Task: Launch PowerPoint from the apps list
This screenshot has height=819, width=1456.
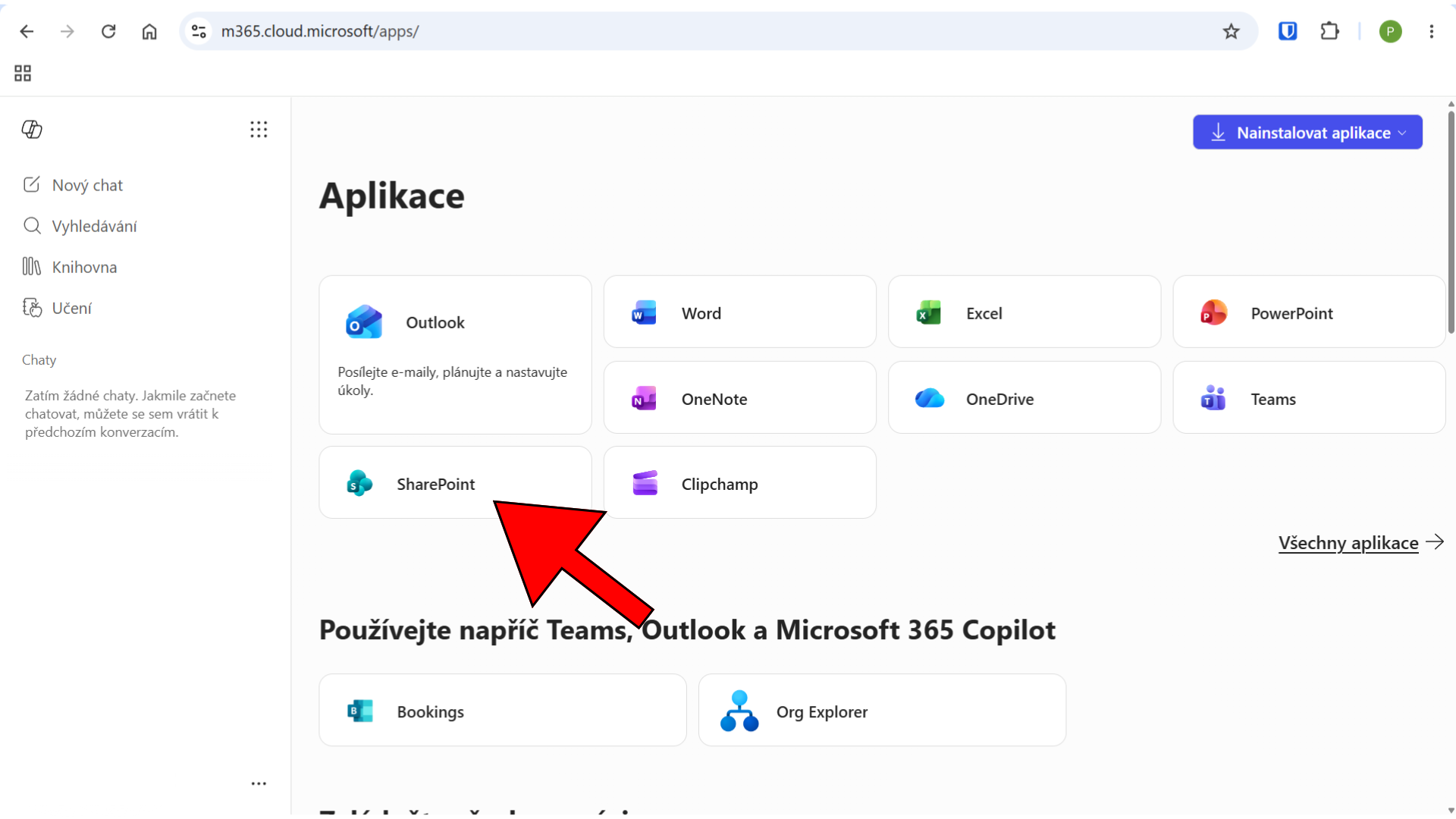Action: click(x=1309, y=312)
